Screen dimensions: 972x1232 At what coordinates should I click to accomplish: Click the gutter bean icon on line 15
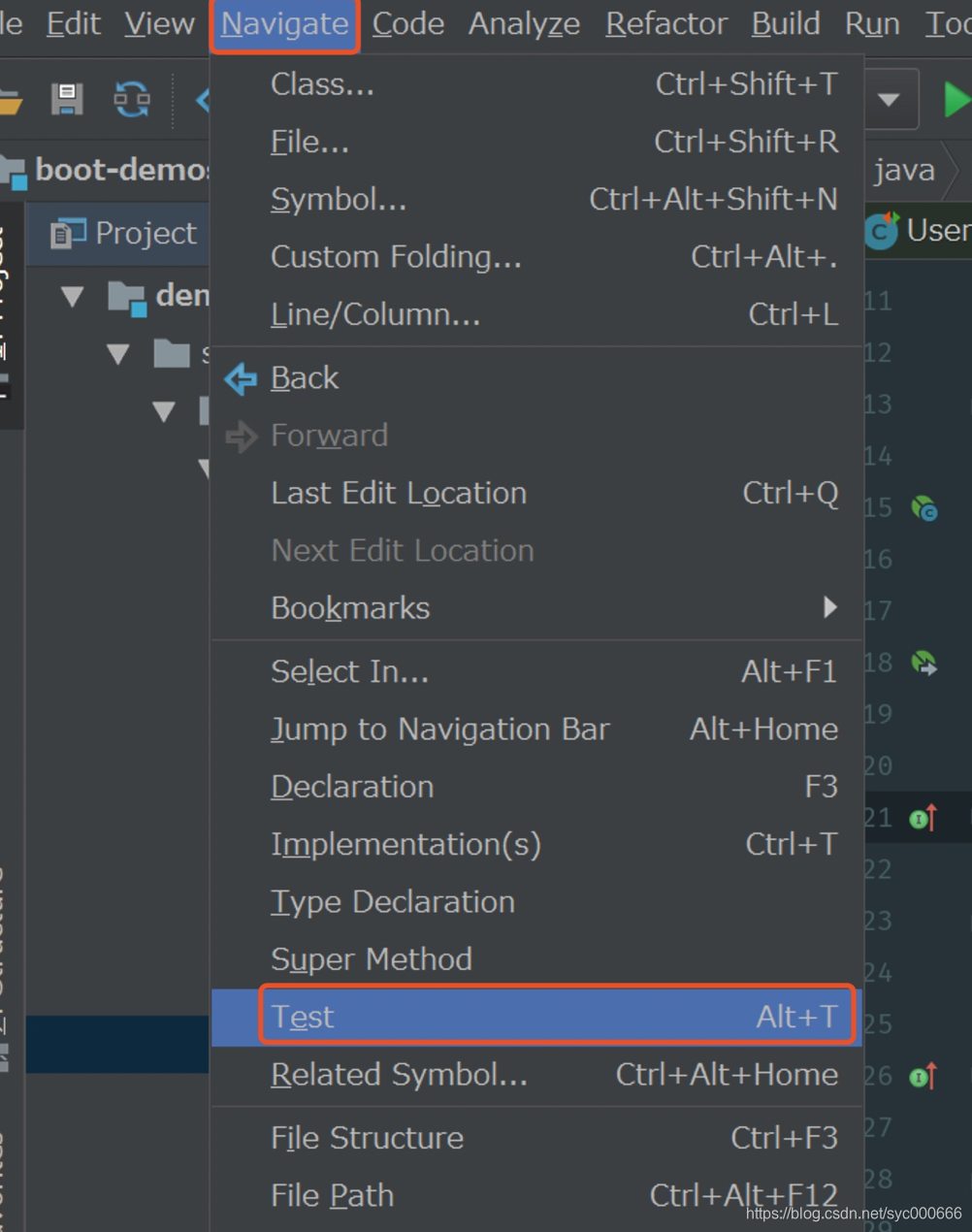coord(924,507)
